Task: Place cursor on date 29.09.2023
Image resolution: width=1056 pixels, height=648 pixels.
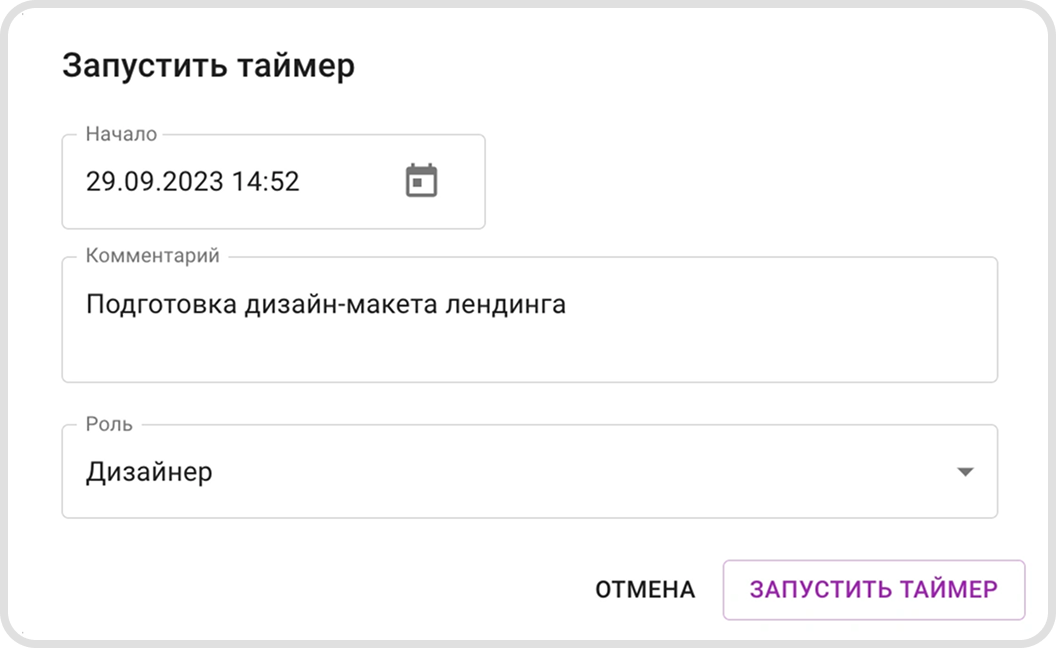Action: pyautogui.click(x=153, y=182)
